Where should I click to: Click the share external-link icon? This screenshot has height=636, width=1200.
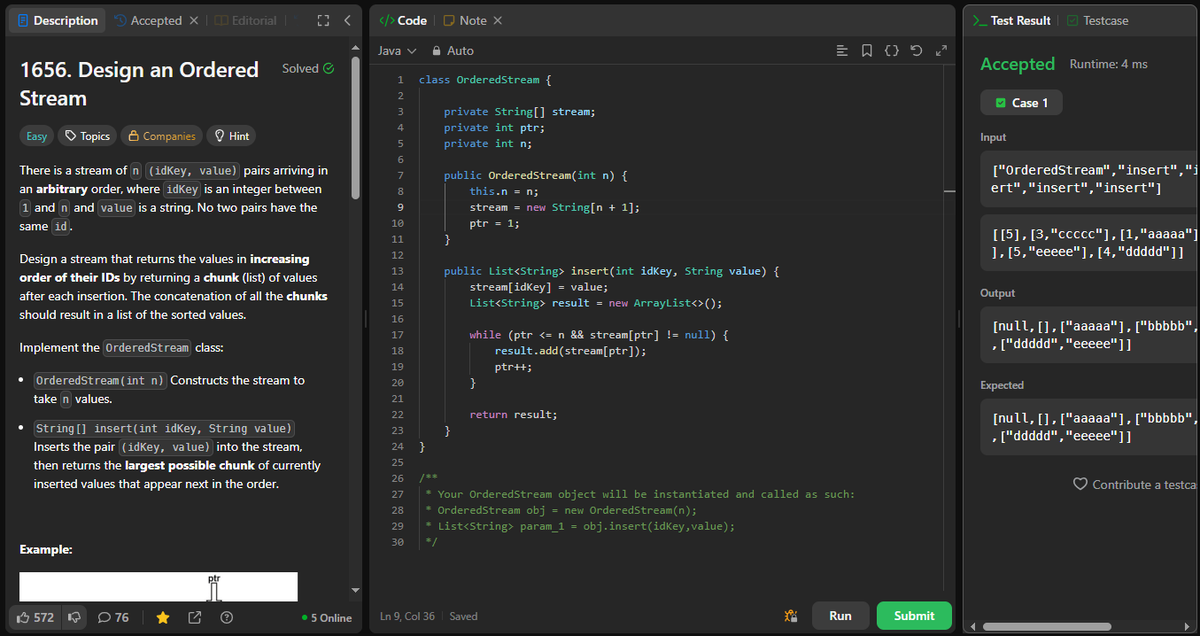(196, 617)
